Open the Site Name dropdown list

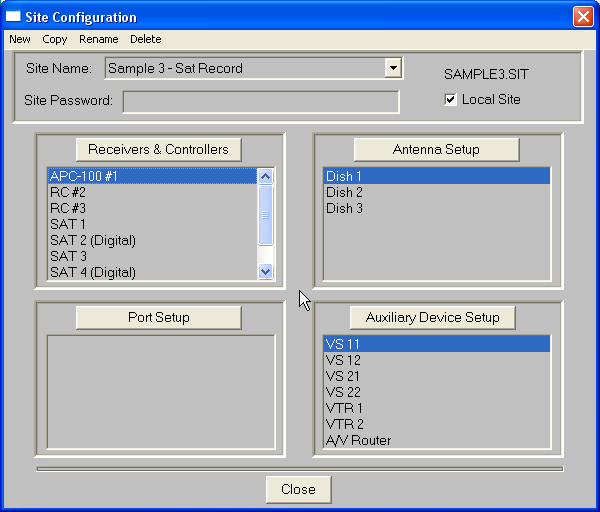point(393,68)
